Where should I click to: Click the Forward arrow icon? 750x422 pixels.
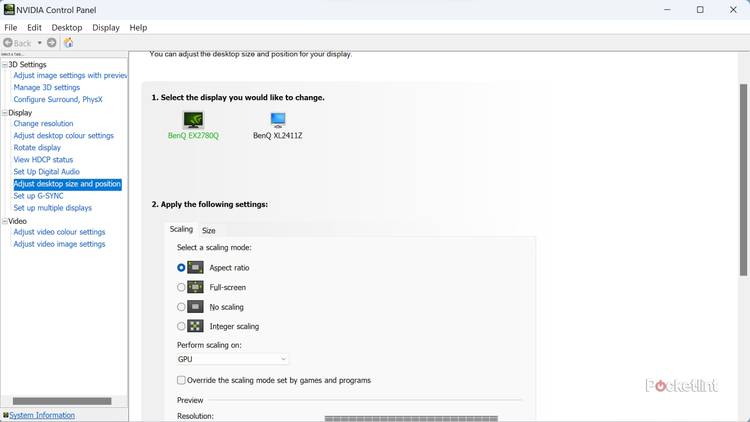(x=52, y=43)
